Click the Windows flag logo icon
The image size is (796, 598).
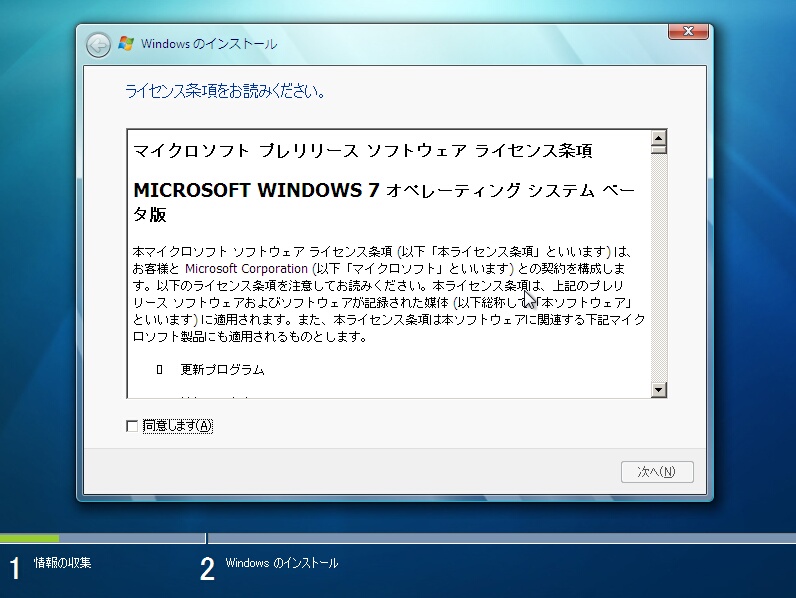pyautogui.click(x=126, y=44)
